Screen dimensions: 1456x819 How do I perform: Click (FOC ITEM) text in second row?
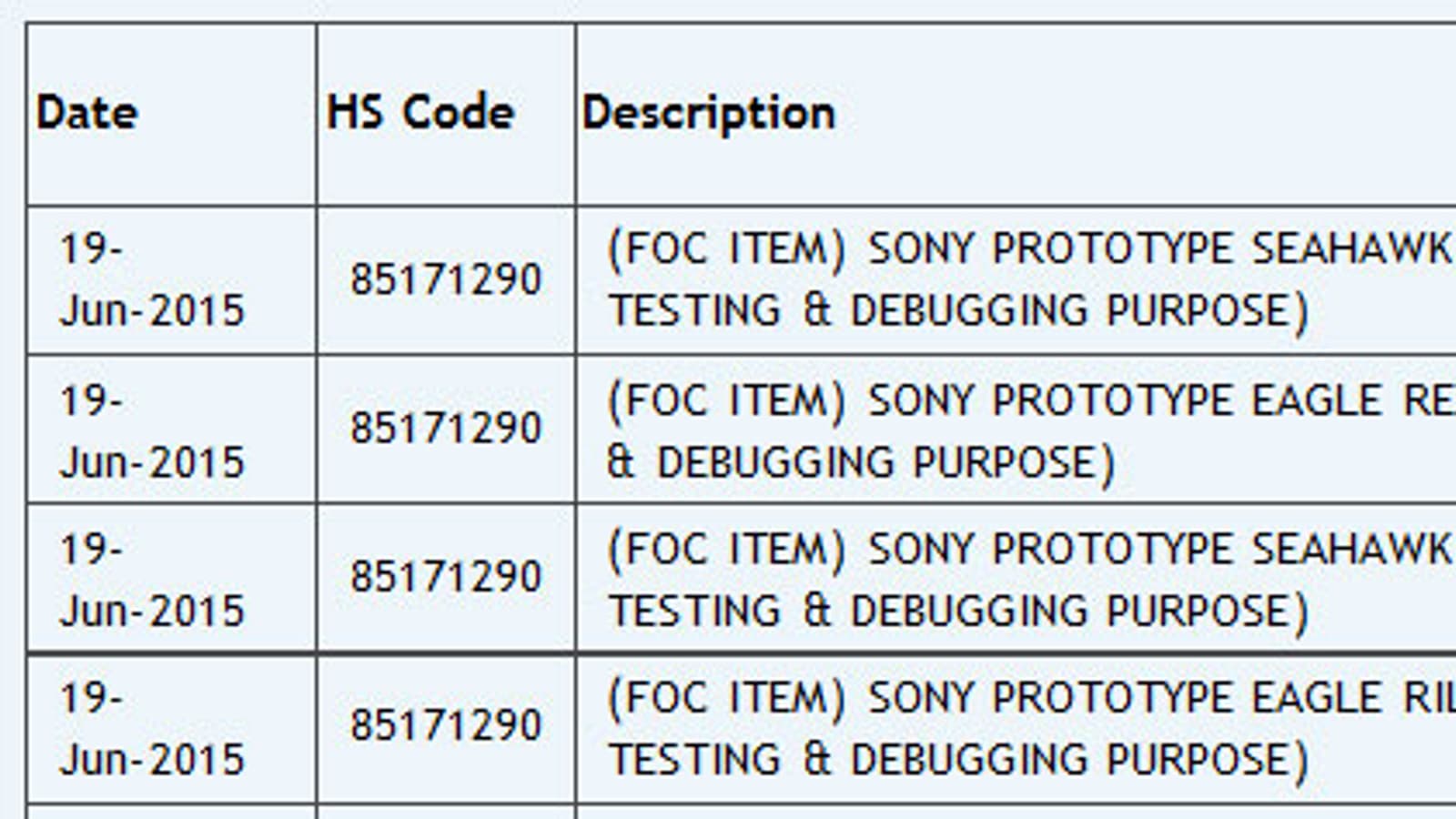click(x=726, y=400)
